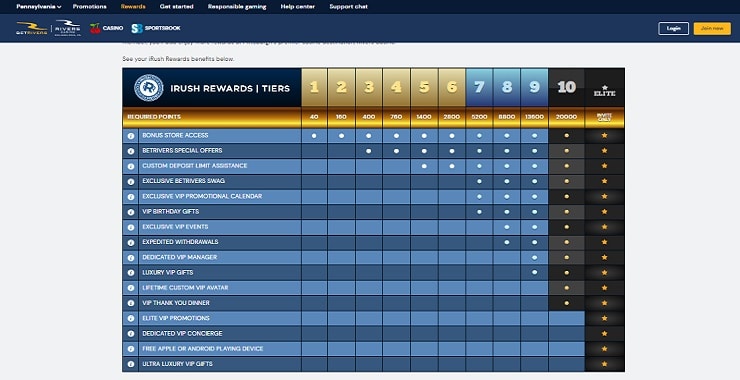Image resolution: width=740 pixels, height=380 pixels.
Task: Show info for Ultra Luxury VIP Gifts
Action: coord(131,364)
